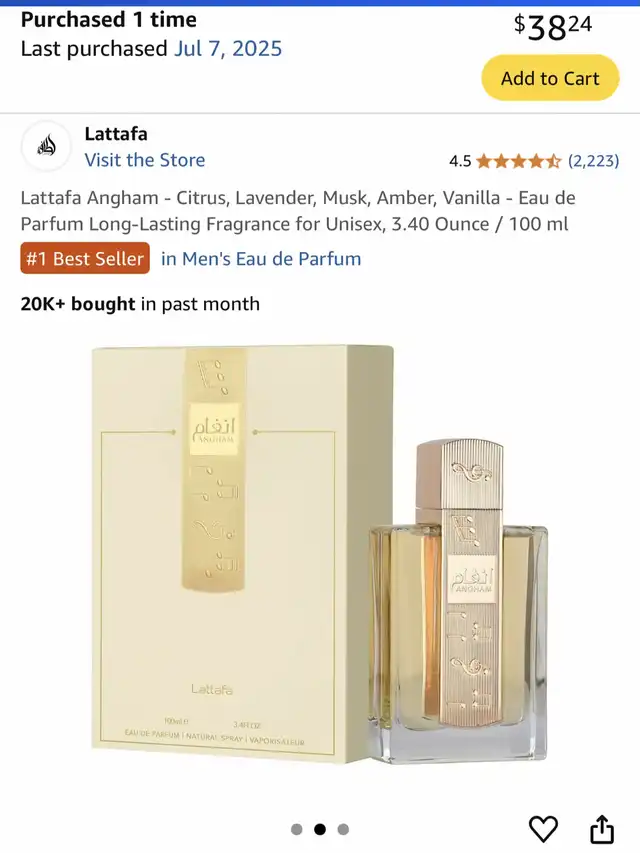The height and width of the screenshot is (853, 640).
Task: Select the first image carousel dot
Action: [x=297, y=829]
